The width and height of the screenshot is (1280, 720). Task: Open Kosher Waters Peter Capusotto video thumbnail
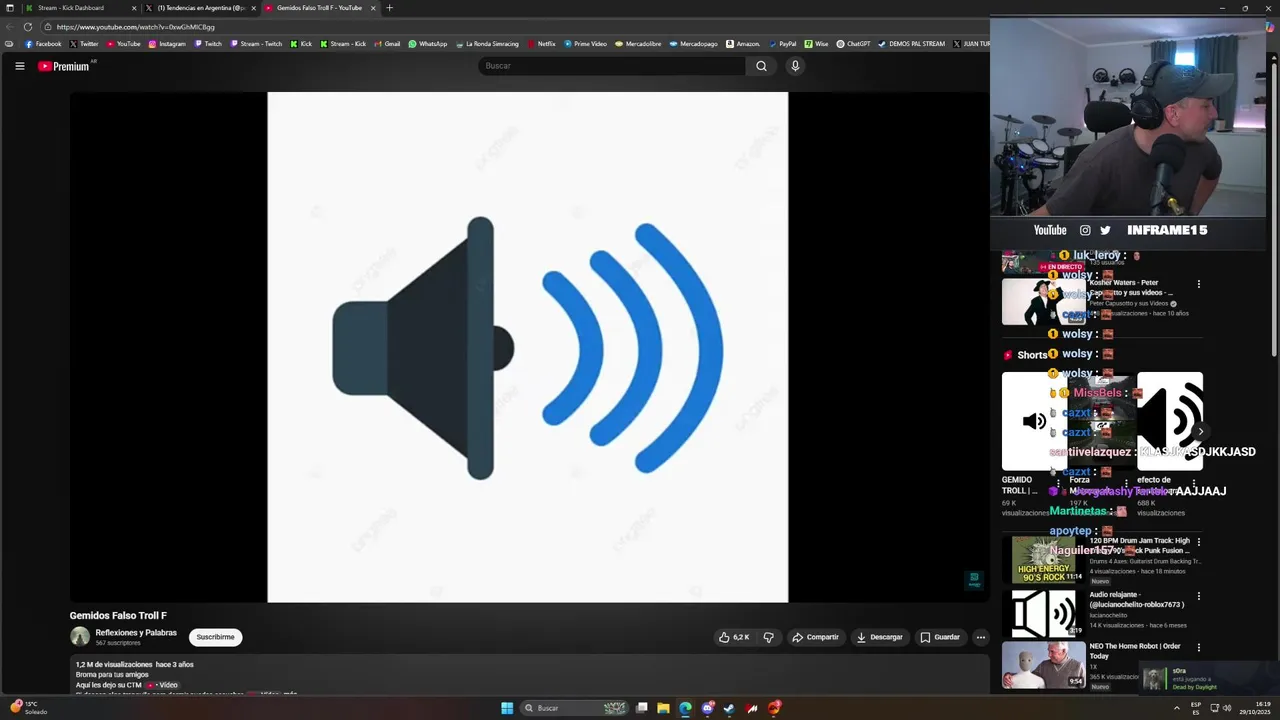pos(1043,301)
